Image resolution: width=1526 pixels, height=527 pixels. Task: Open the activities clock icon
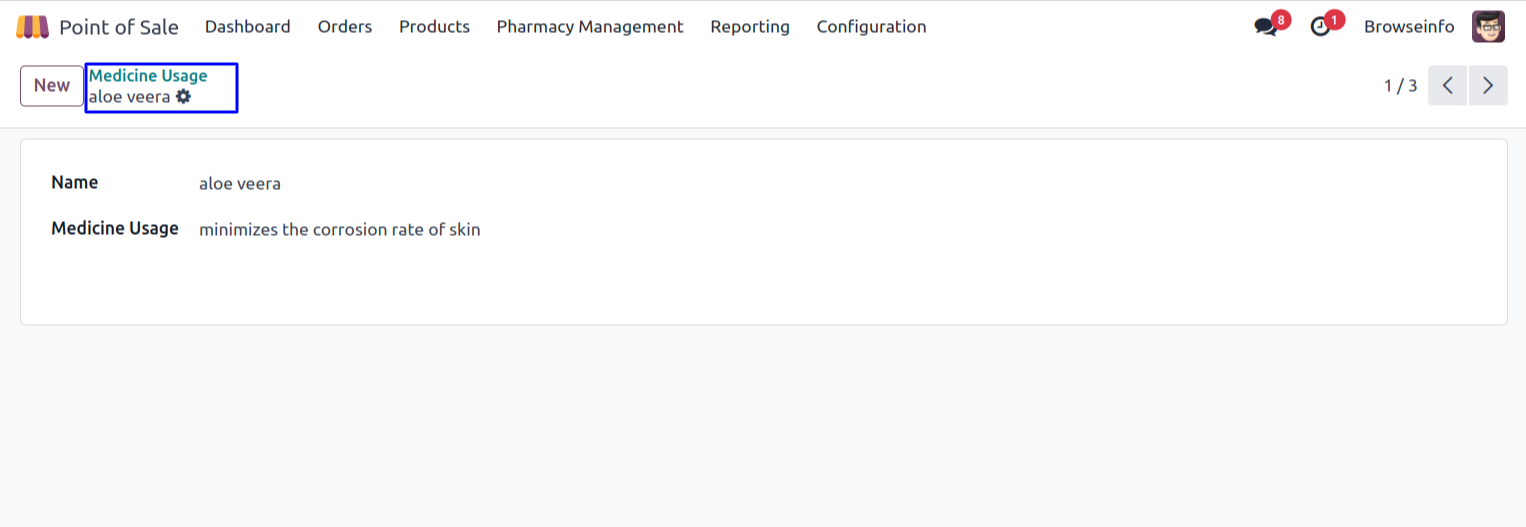coord(1321,27)
